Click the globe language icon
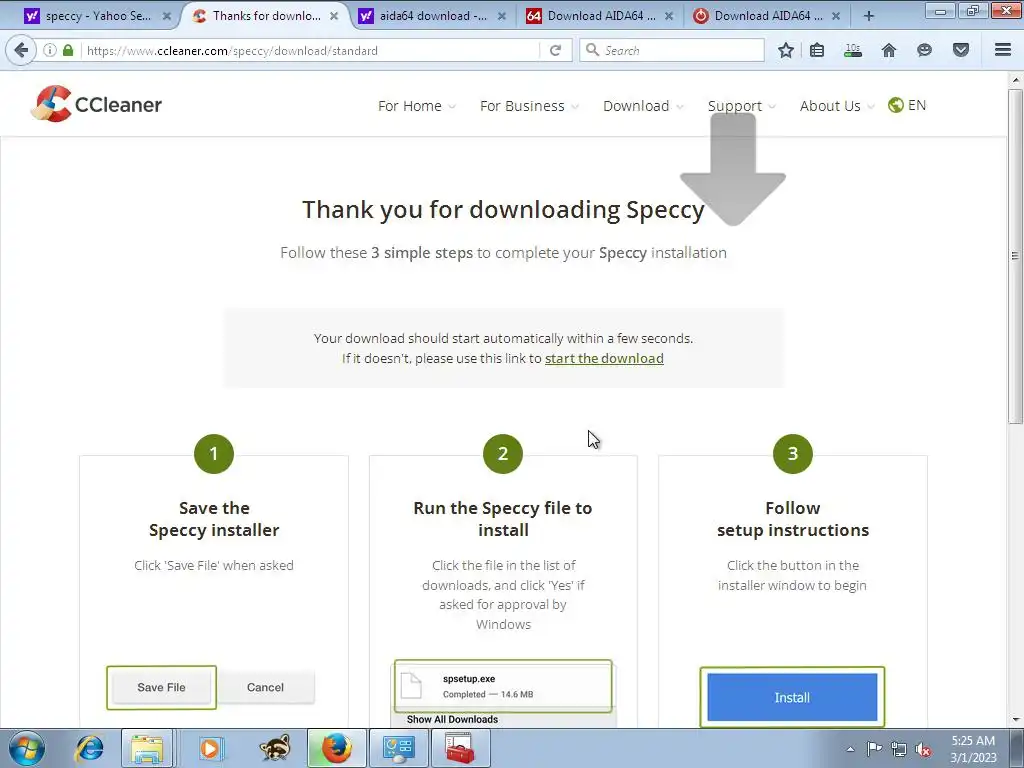Screen dimensions: 1024x768 coord(895,105)
